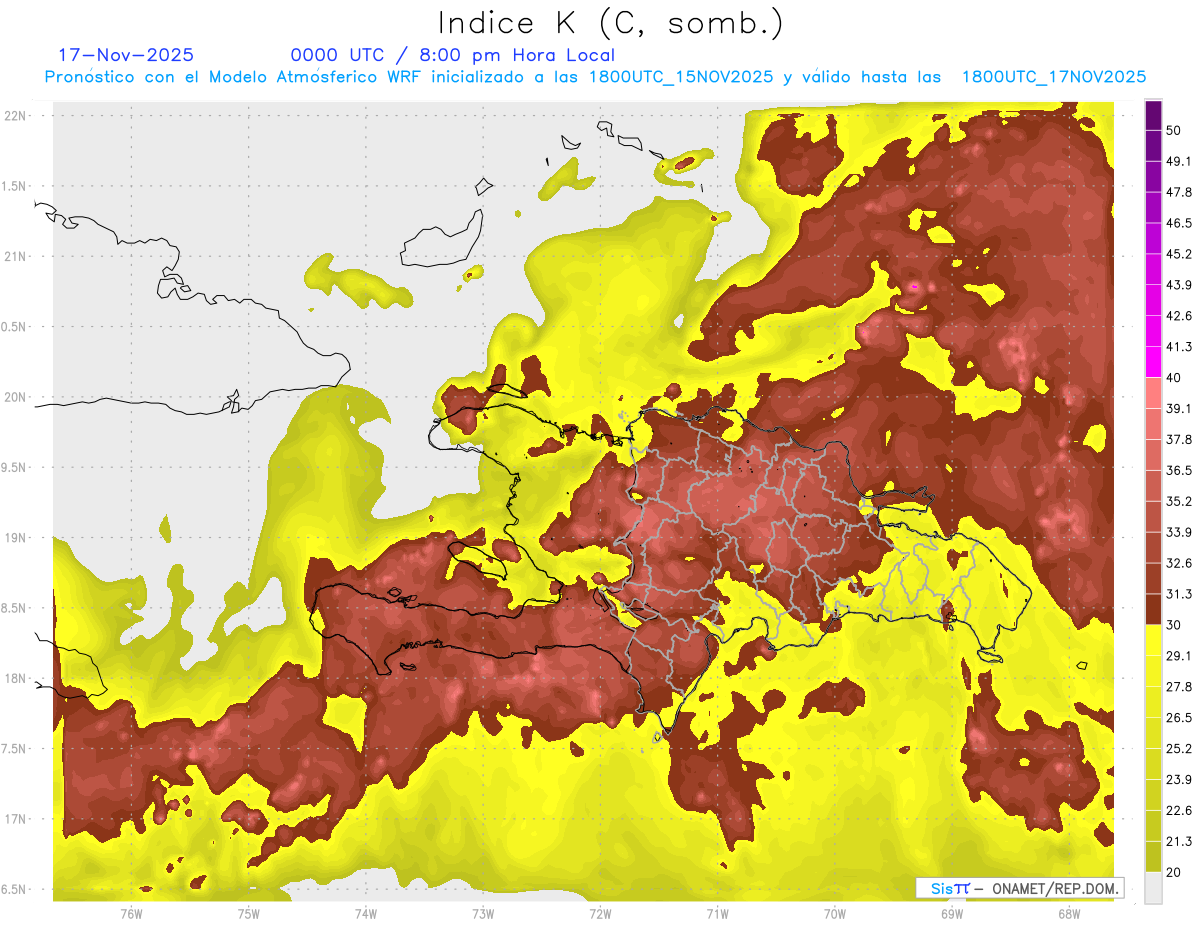The image size is (1200, 927).
Task: Click the color scale value 29.1
Action: [1179, 656]
